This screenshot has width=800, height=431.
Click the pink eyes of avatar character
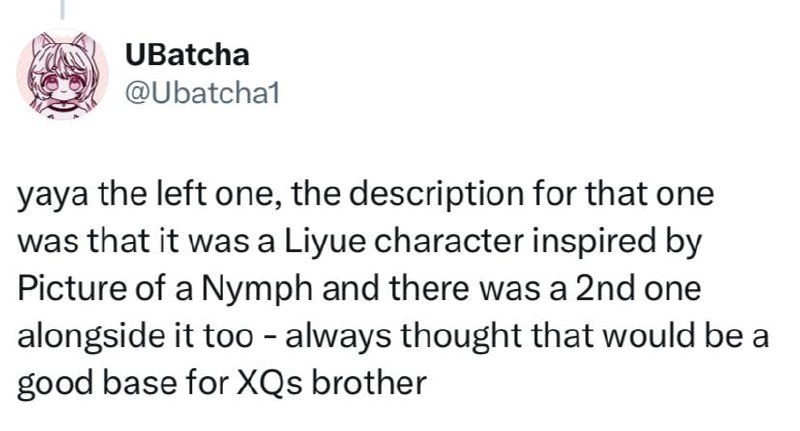(x=63, y=85)
